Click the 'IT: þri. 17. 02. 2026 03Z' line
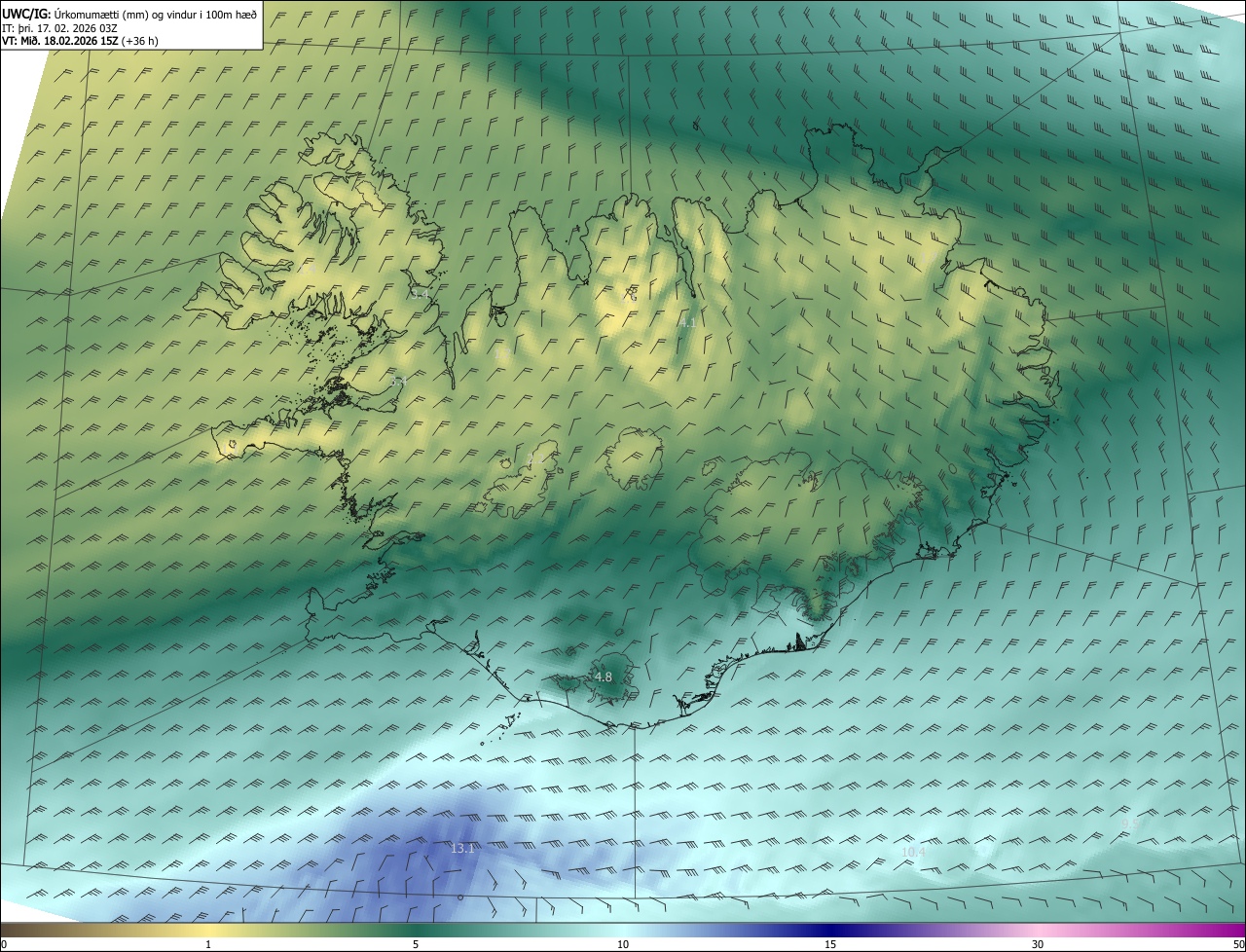This screenshot has width=1246, height=952. tap(58, 27)
